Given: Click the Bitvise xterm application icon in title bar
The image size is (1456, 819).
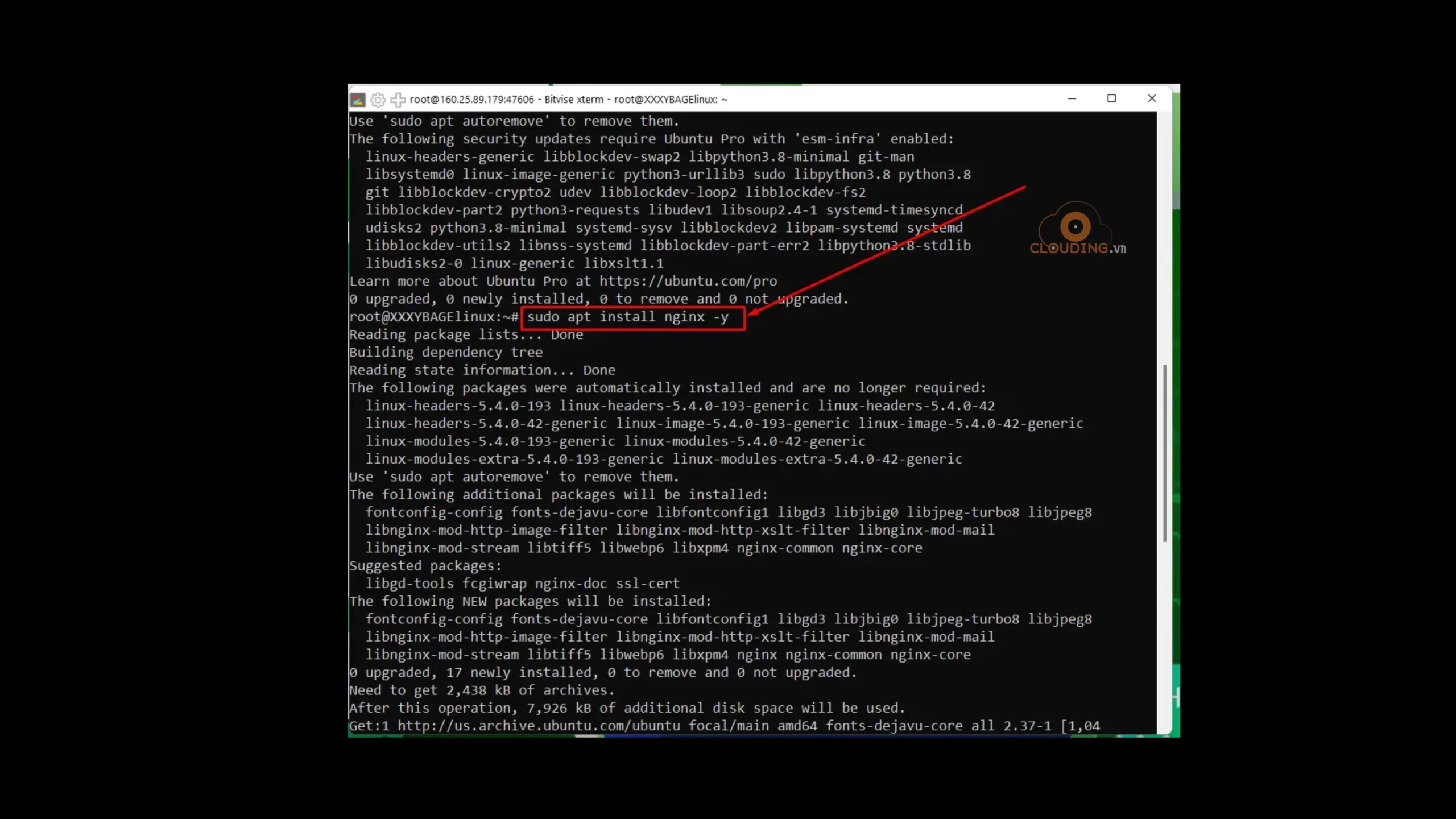Looking at the screenshot, I should click(x=358, y=100).
